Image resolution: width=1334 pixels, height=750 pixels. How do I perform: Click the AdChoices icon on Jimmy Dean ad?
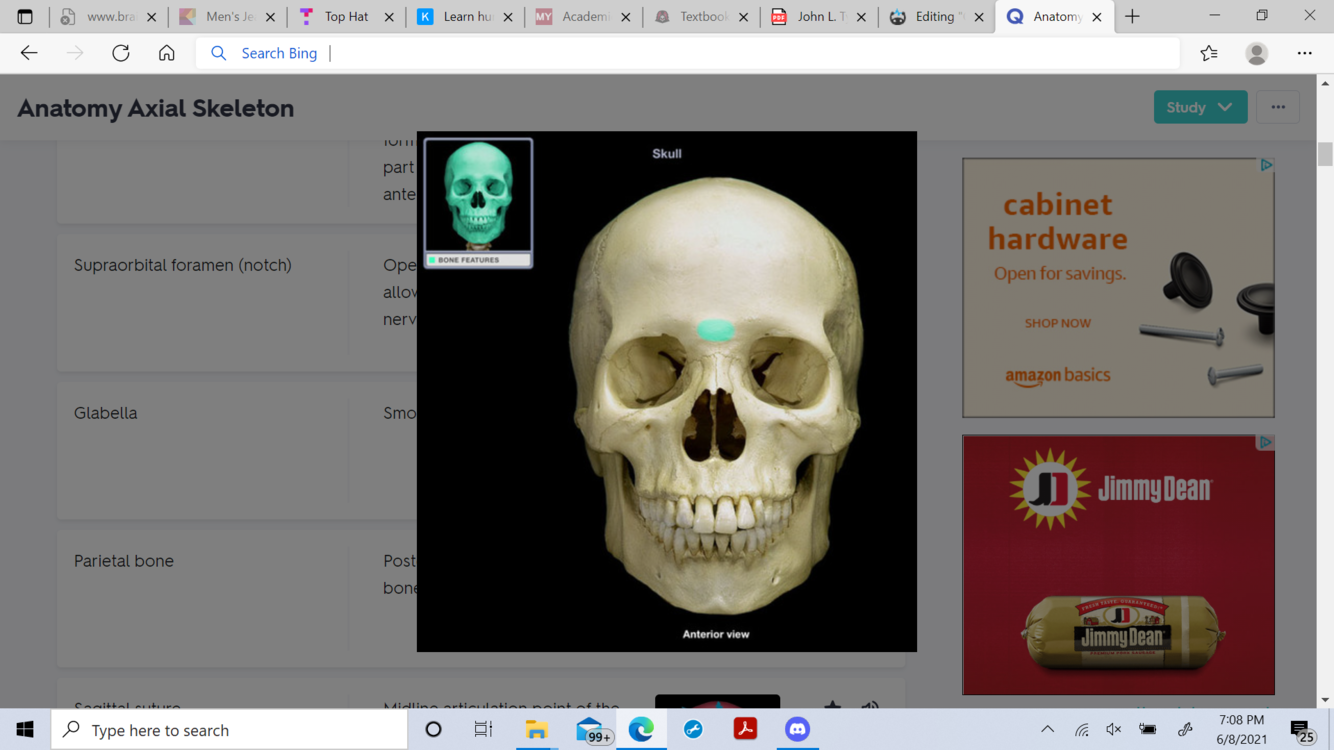1266,442
